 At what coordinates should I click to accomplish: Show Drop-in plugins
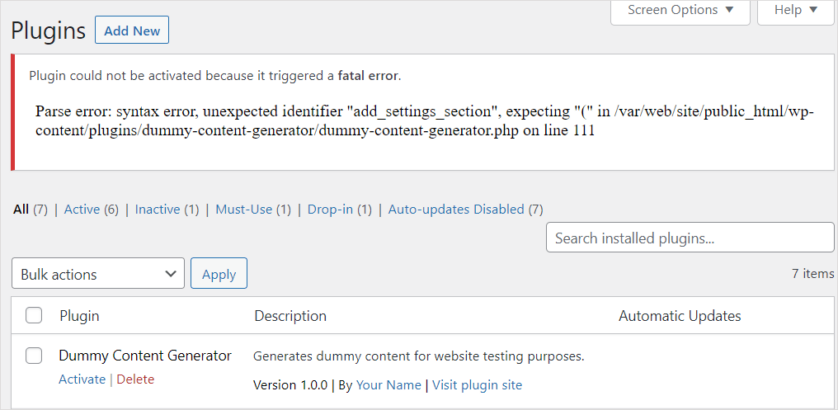pos(330,209)
